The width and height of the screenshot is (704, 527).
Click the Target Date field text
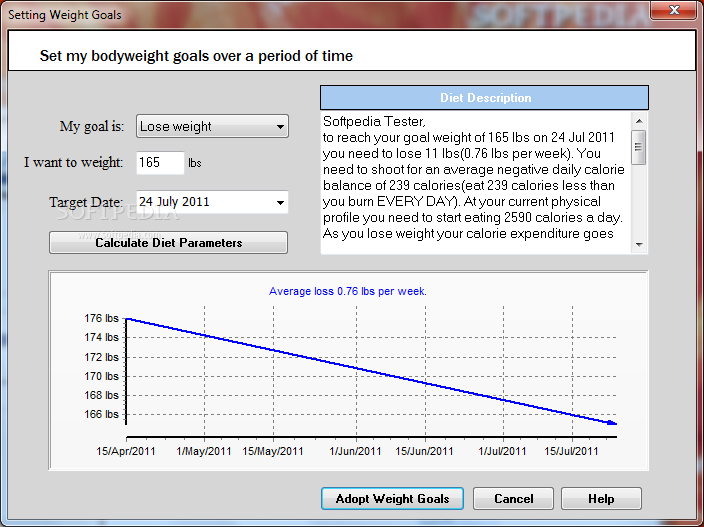point(174,202)
